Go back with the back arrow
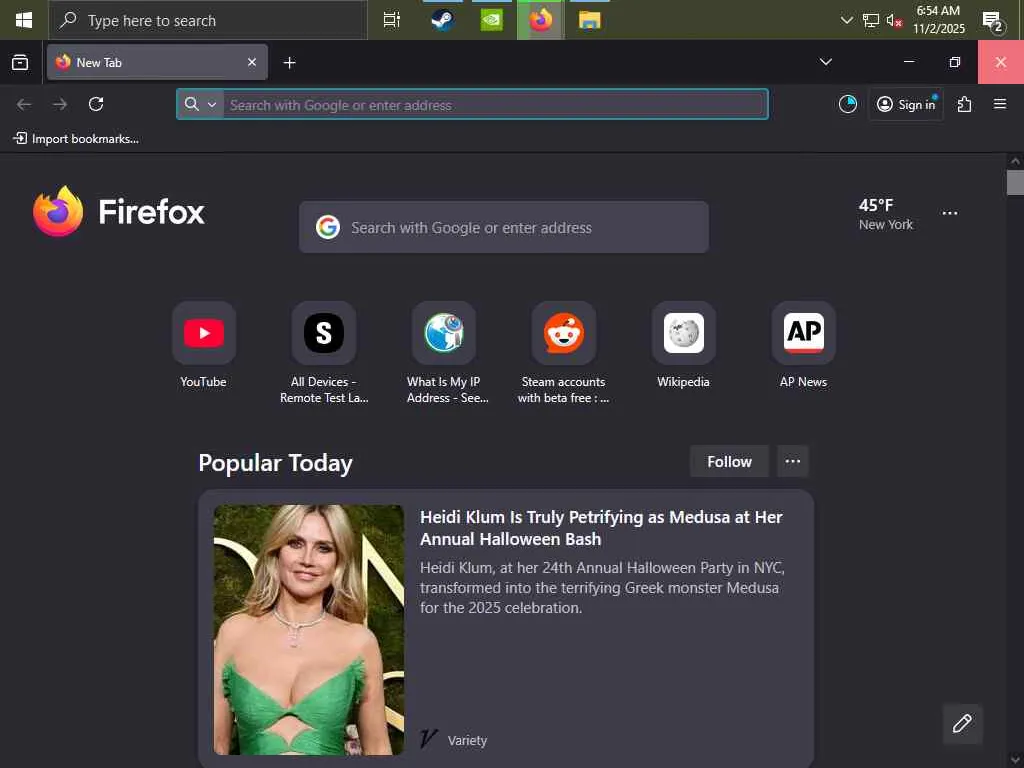The width and height of the screenshot is (1024, 768). point(24,104)
